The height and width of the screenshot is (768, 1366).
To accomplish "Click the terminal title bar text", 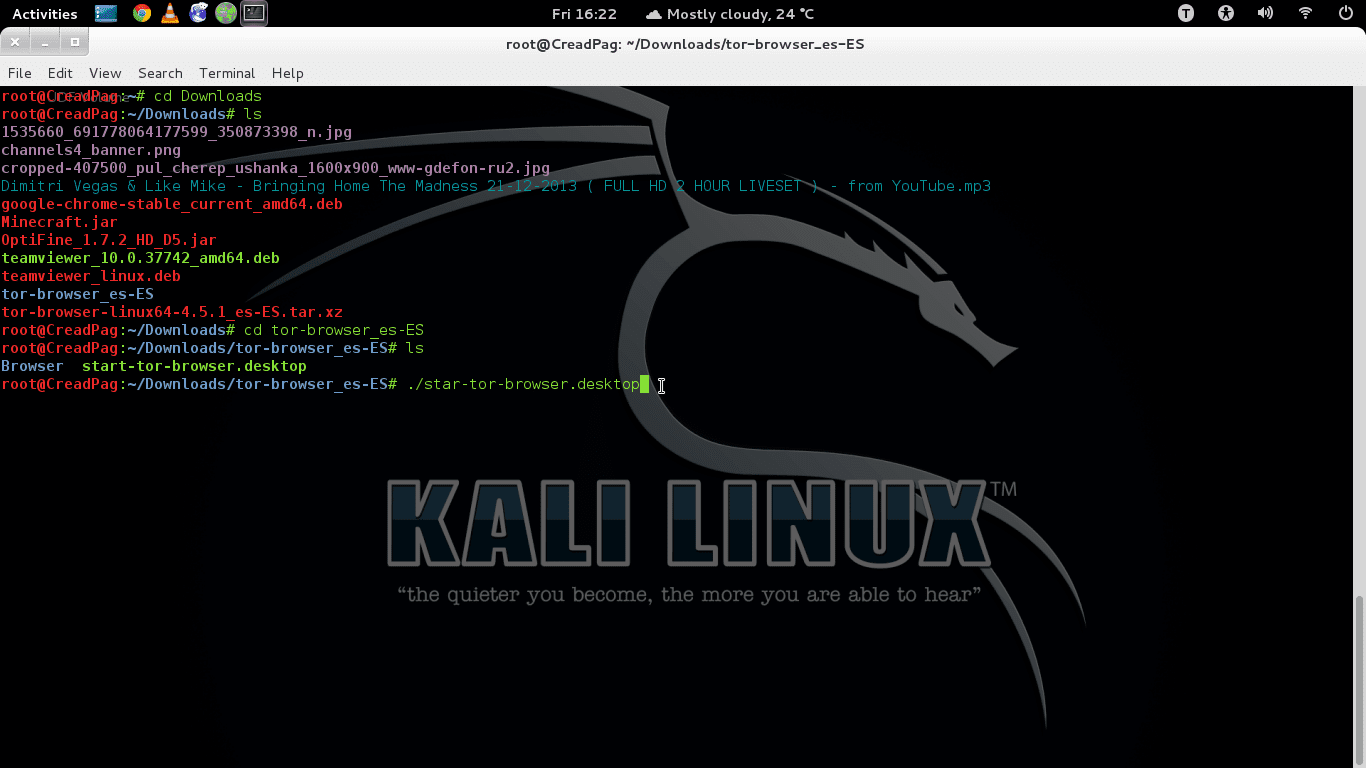I will pos(685,44).
